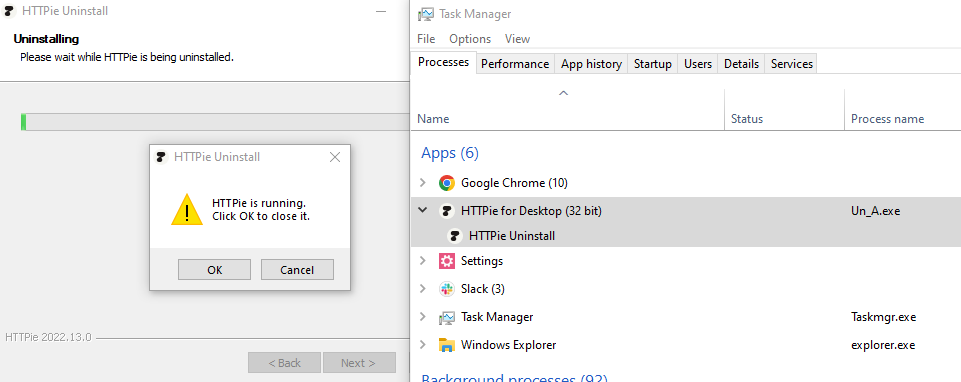Switch to the App history tab
961x382 pixels.
coord(591,64)
